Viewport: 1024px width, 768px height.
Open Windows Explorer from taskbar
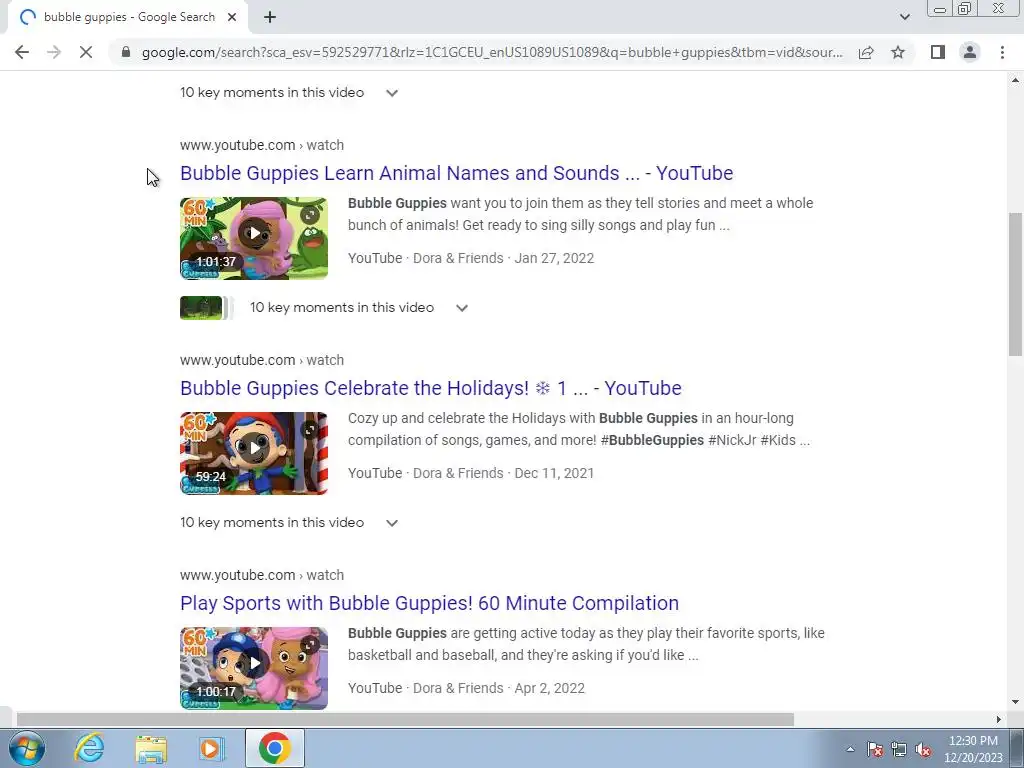[x=151, y=748]
